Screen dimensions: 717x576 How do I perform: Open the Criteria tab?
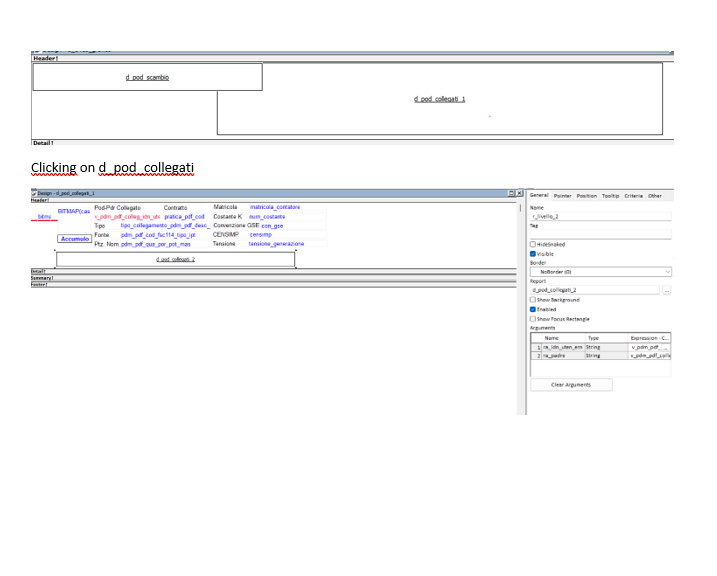pyautogui.click(x=634, y=196)
